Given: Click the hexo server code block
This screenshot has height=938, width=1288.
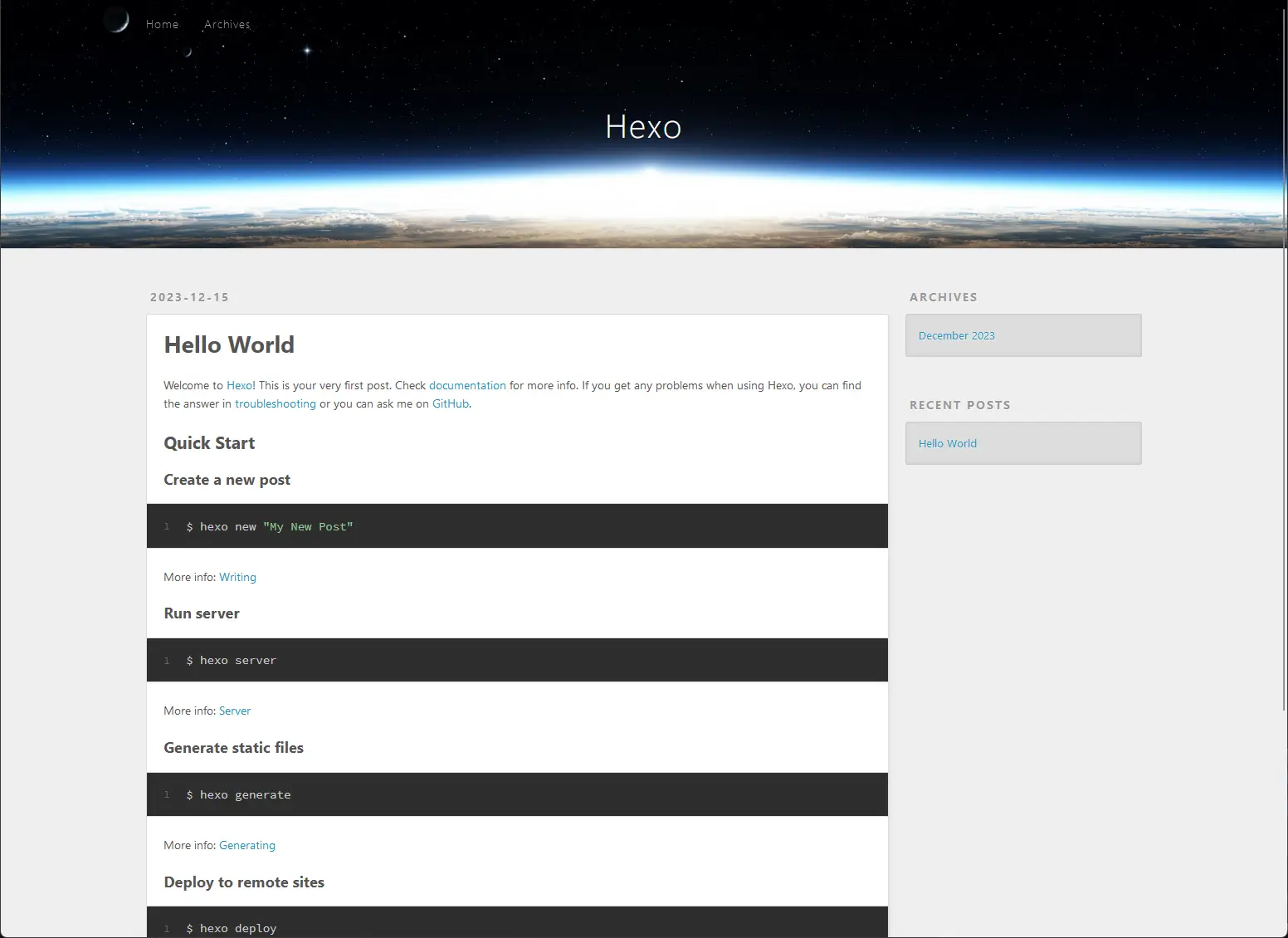Looking at the screenshot, I should point(517,660).
